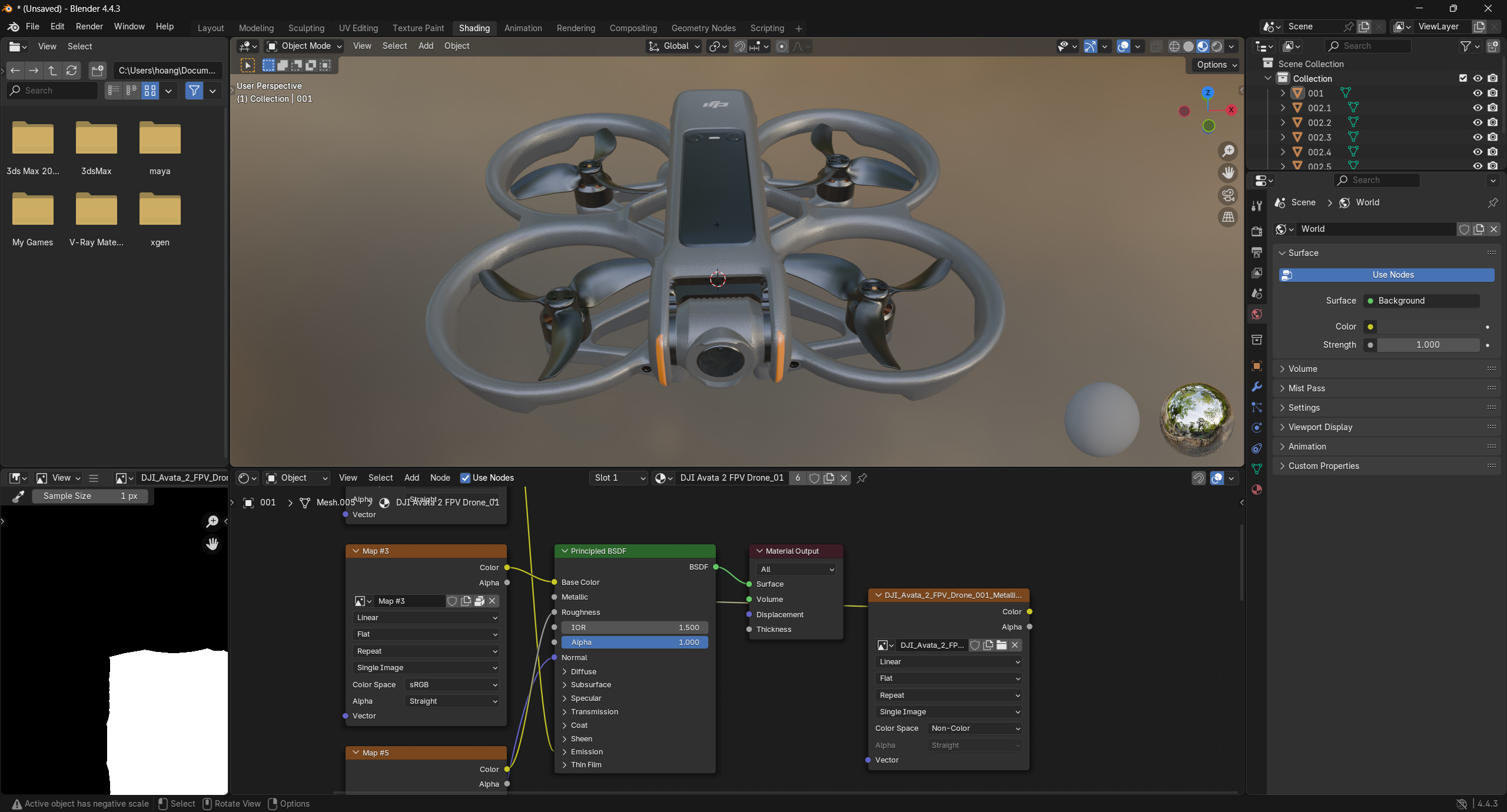The image size is (1507, 812).
Task: Click the Background surface shader button
Action: point(1421,301)
